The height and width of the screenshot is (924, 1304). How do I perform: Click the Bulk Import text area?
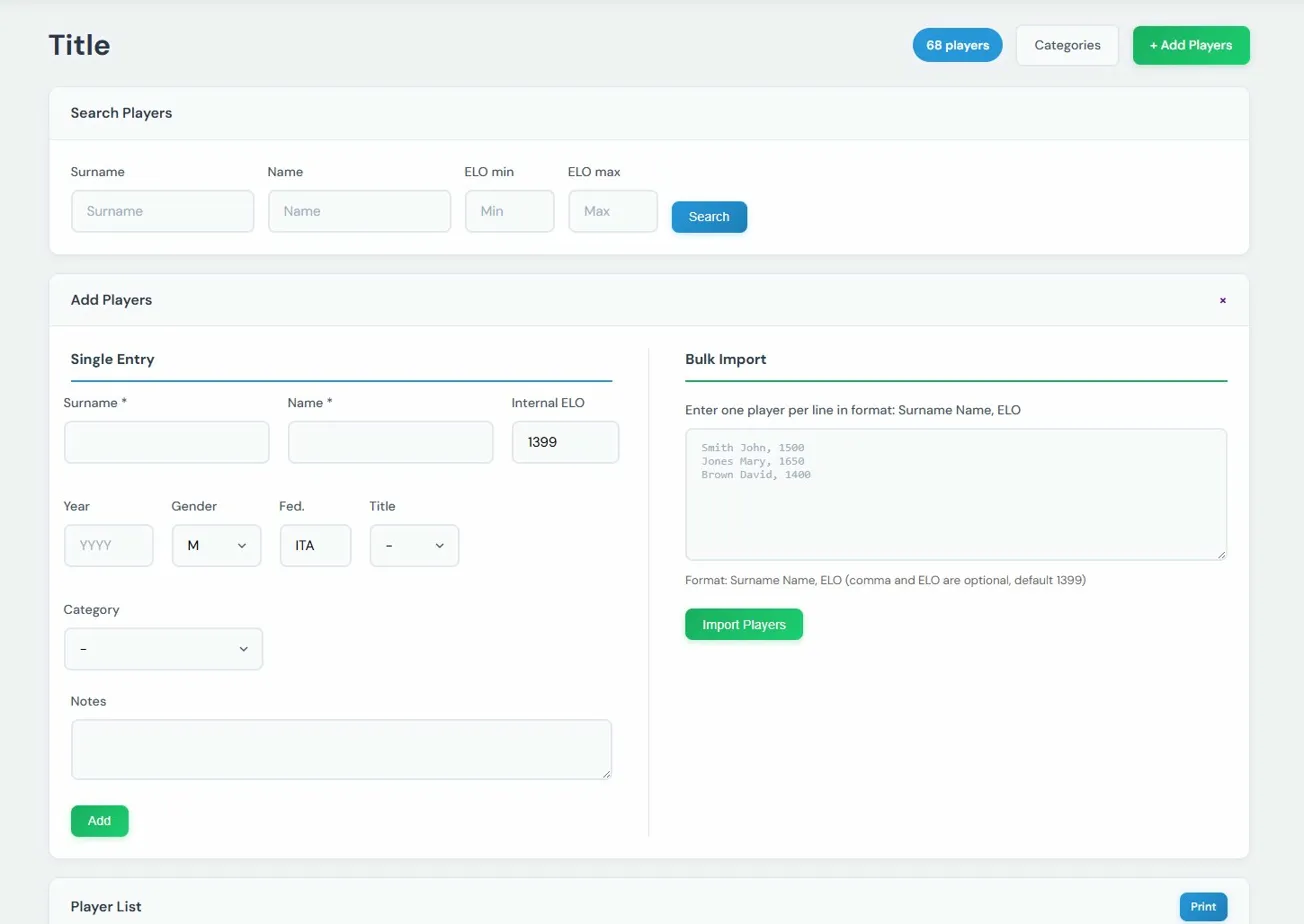point(955,494)
